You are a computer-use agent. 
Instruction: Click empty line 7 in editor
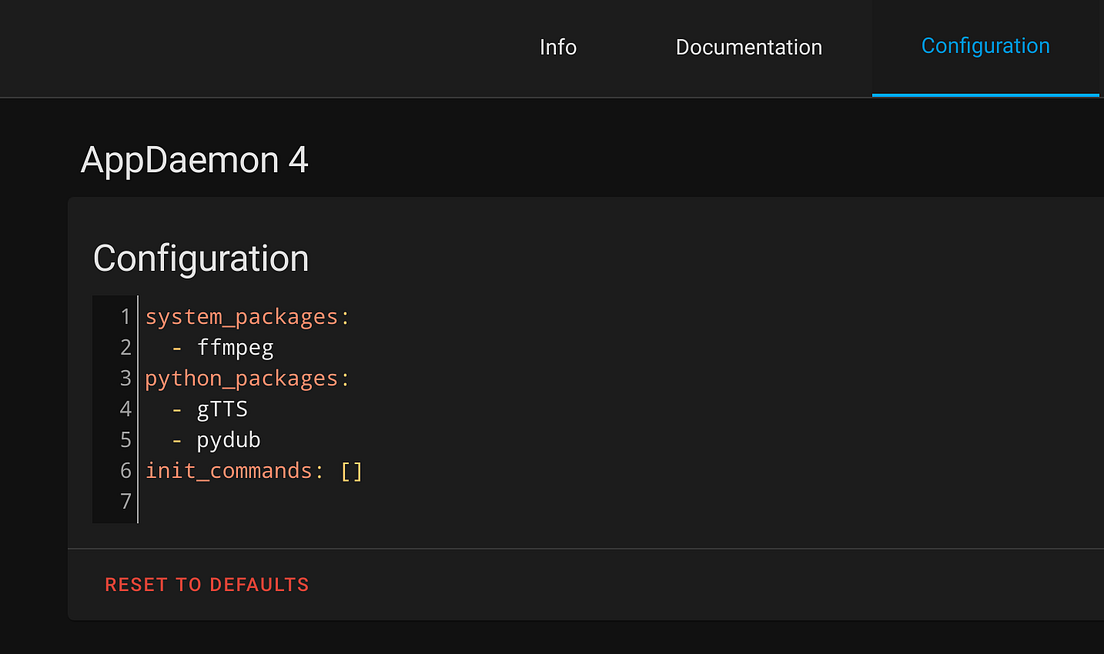(400, 501)
